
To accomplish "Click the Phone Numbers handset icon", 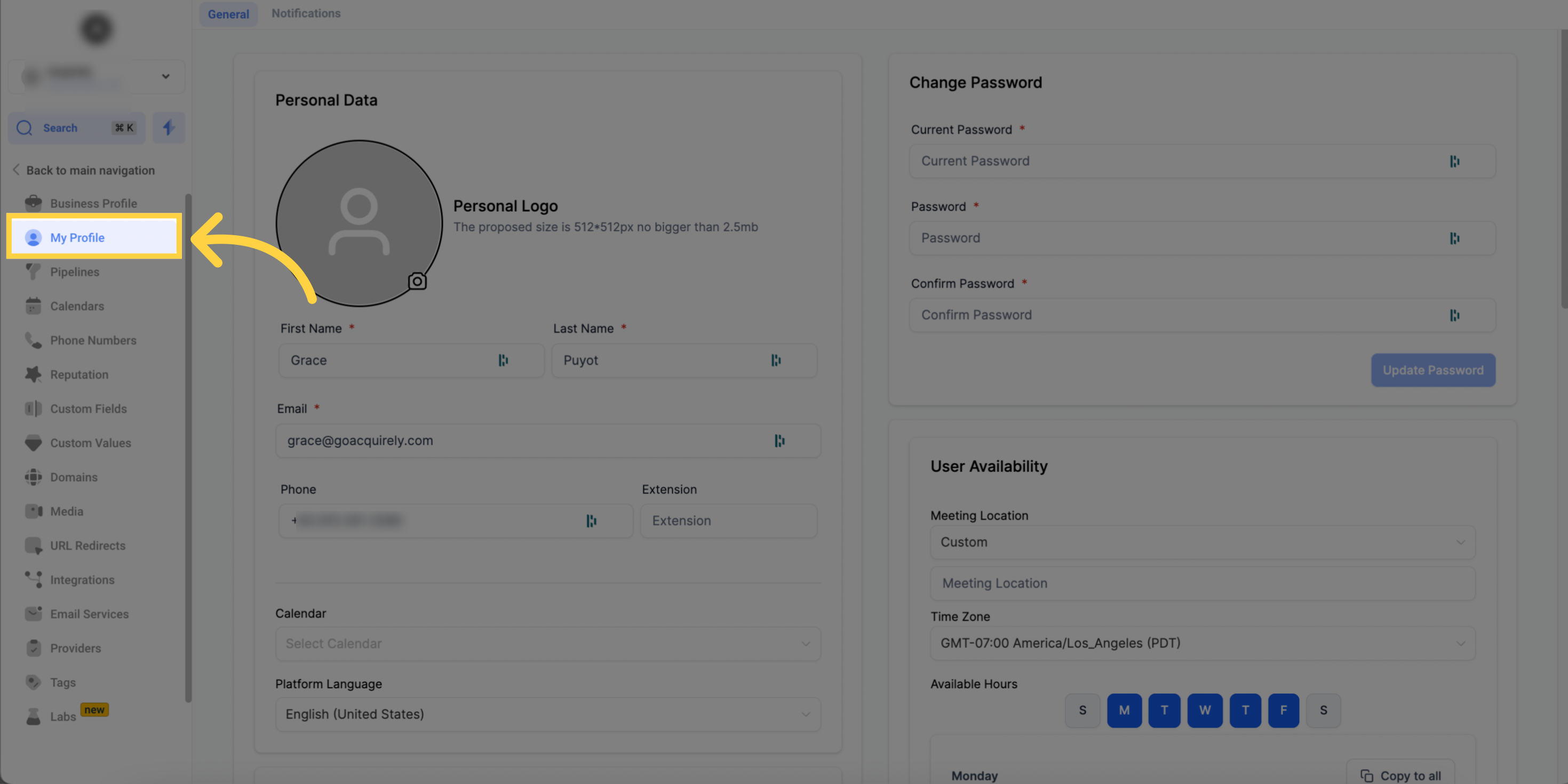I will [34, 340].
